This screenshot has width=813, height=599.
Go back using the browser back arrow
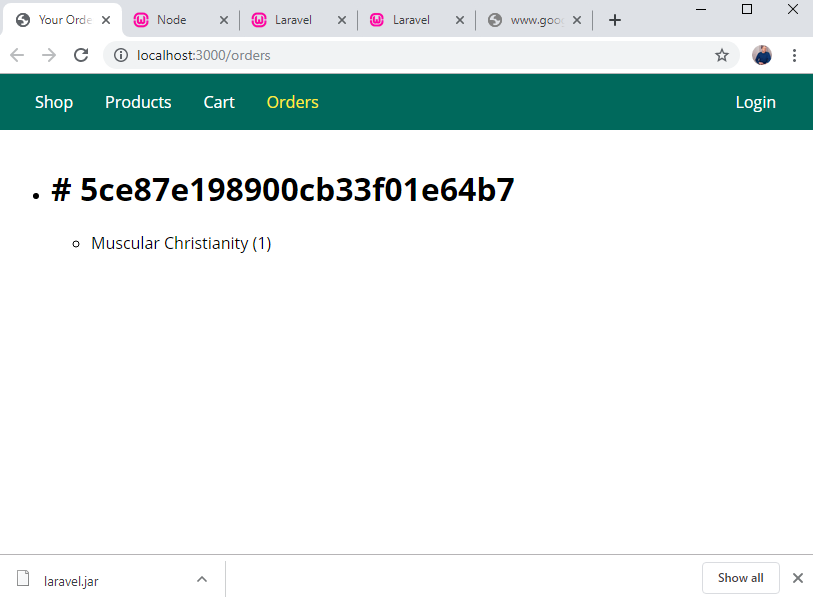pos(17,56)
